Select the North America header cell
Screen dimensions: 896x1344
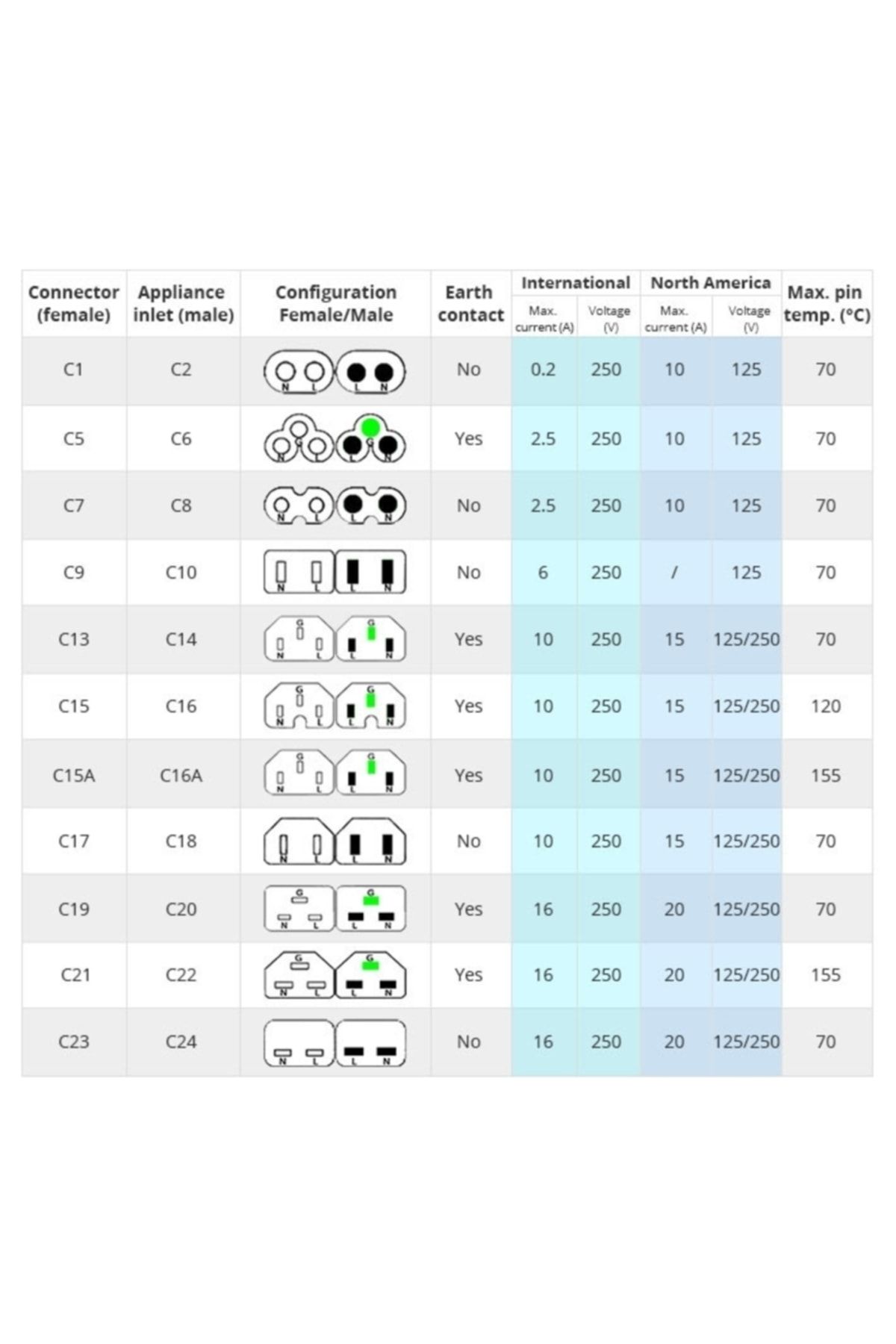tap(710, 283)
